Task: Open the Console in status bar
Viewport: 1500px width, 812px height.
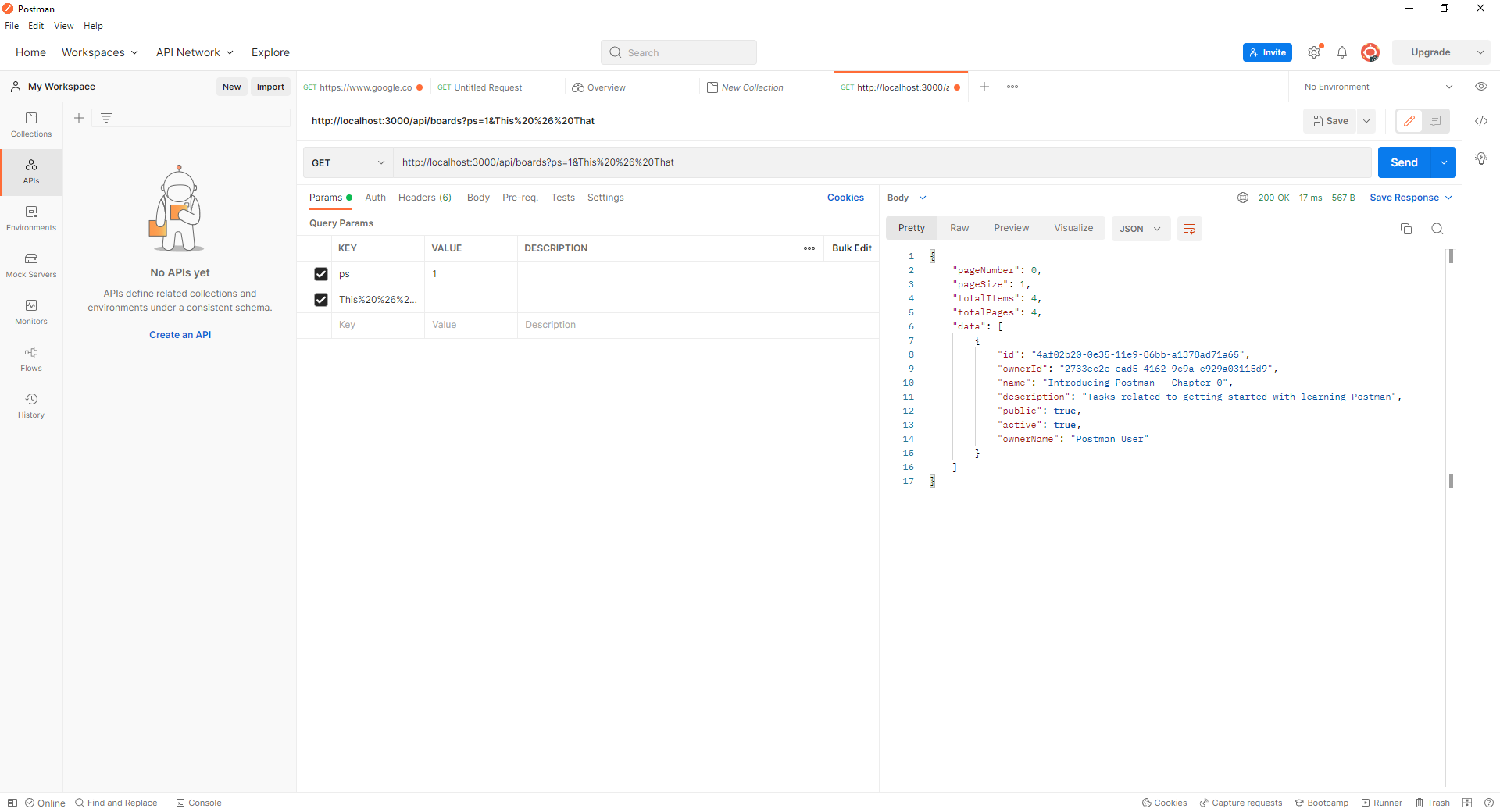Action: tap(198, 803)
